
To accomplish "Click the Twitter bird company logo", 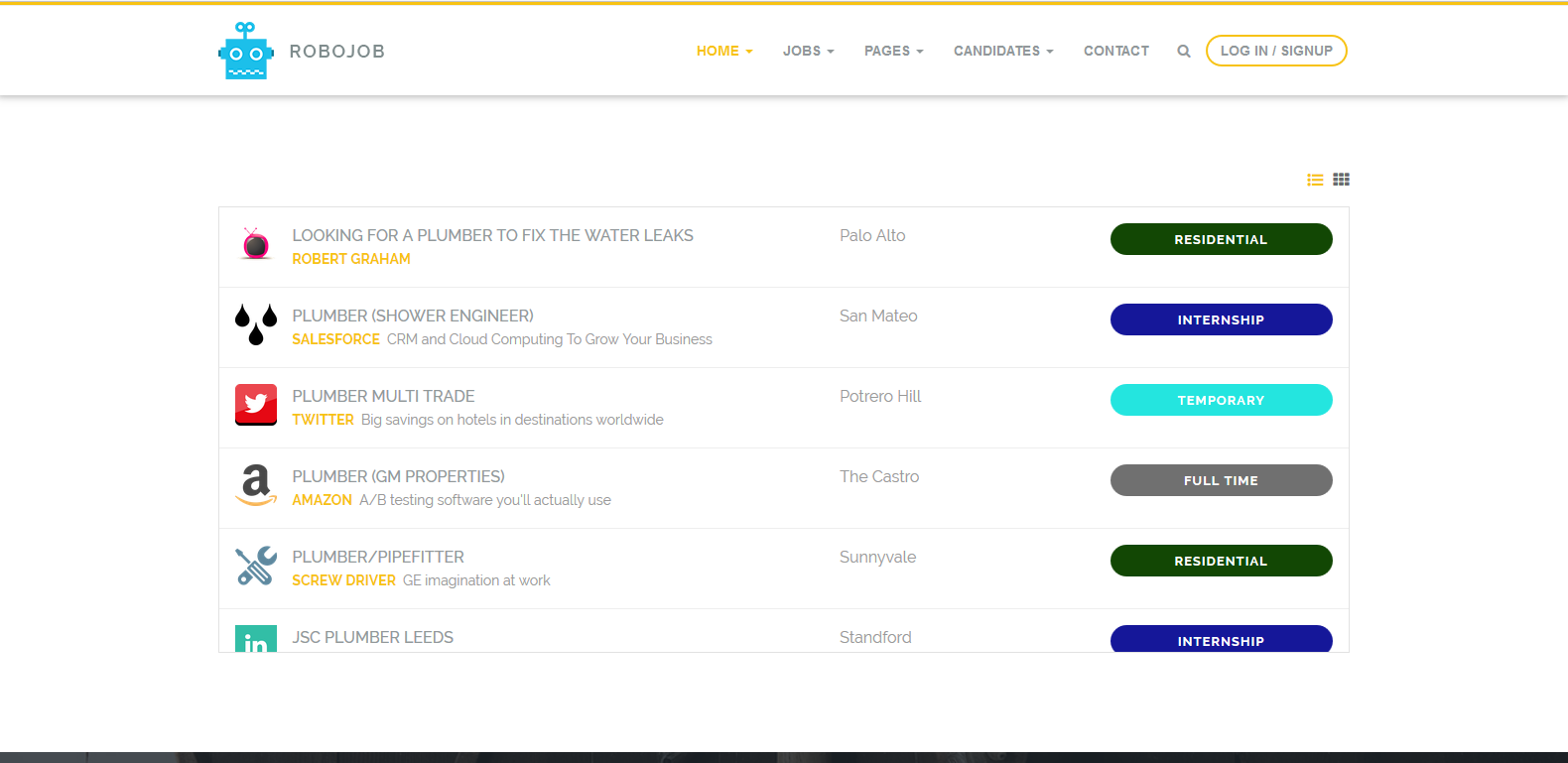I will point(256,405).
